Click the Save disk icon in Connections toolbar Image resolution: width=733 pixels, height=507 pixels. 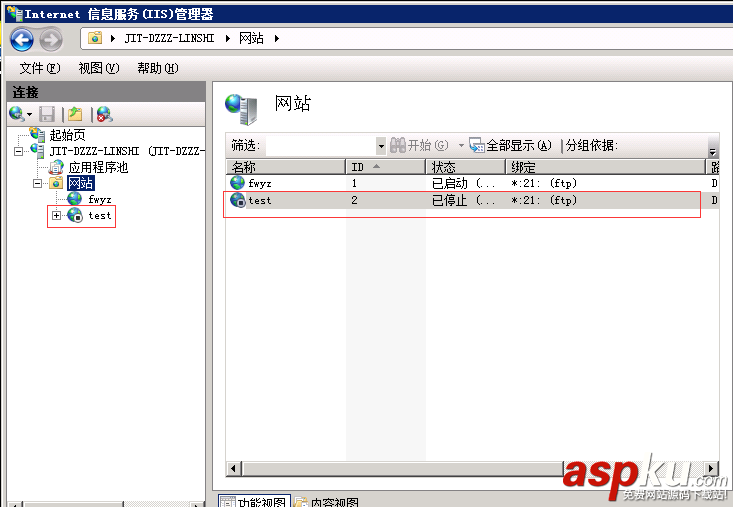point(47,114)
